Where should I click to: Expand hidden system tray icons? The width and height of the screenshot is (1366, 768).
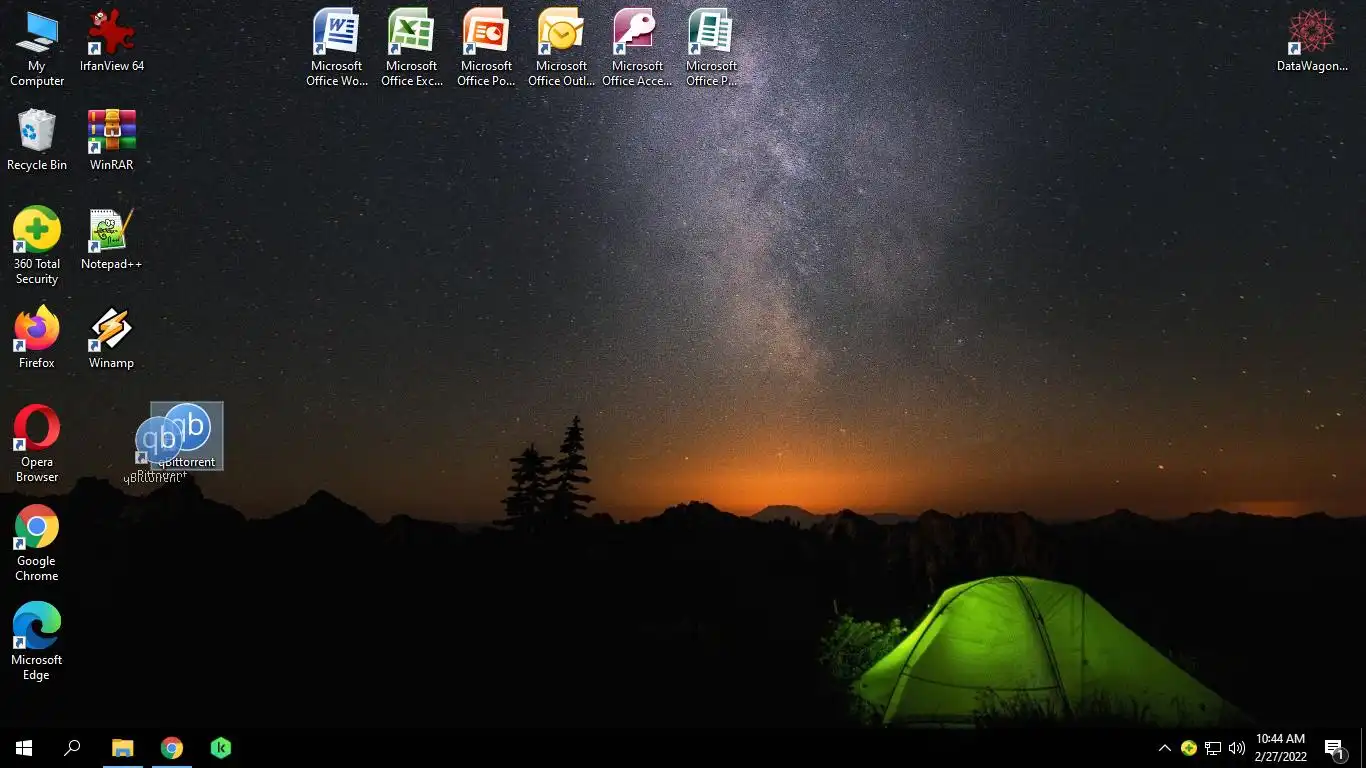click(1165, 748)
